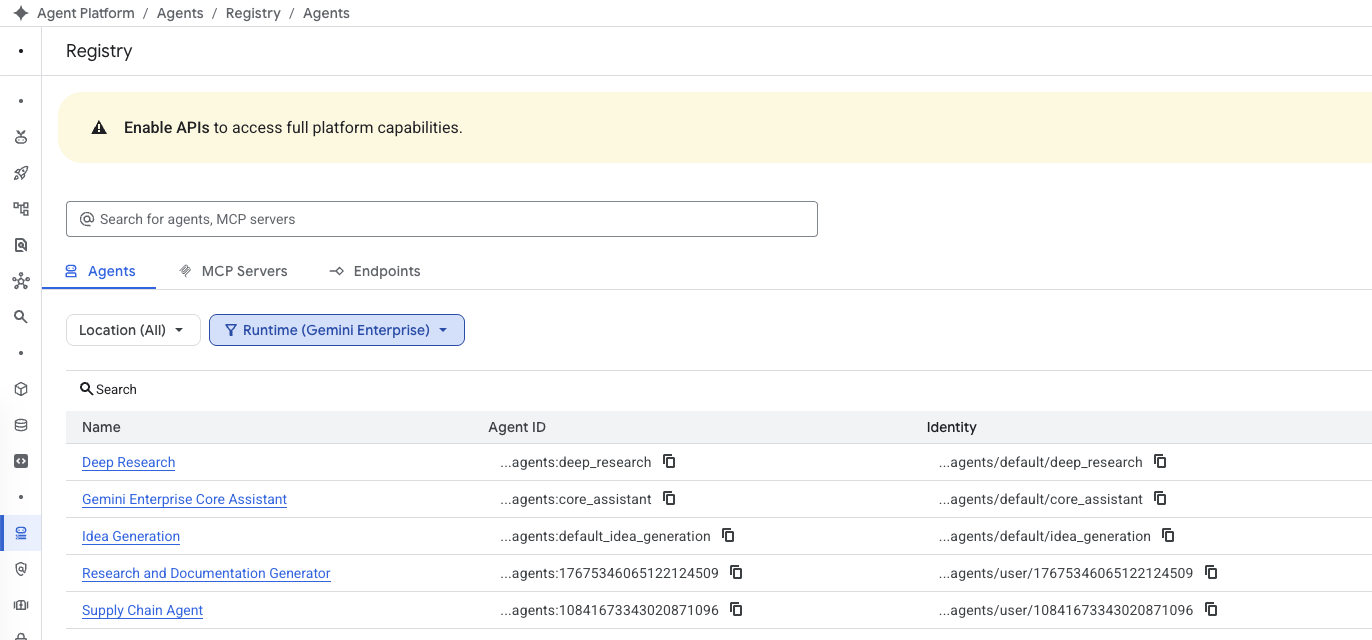The width and height of the screenshot is (1372, 640).
Task: Click the ...agents:deep_research text
Action: pos(576,462)
